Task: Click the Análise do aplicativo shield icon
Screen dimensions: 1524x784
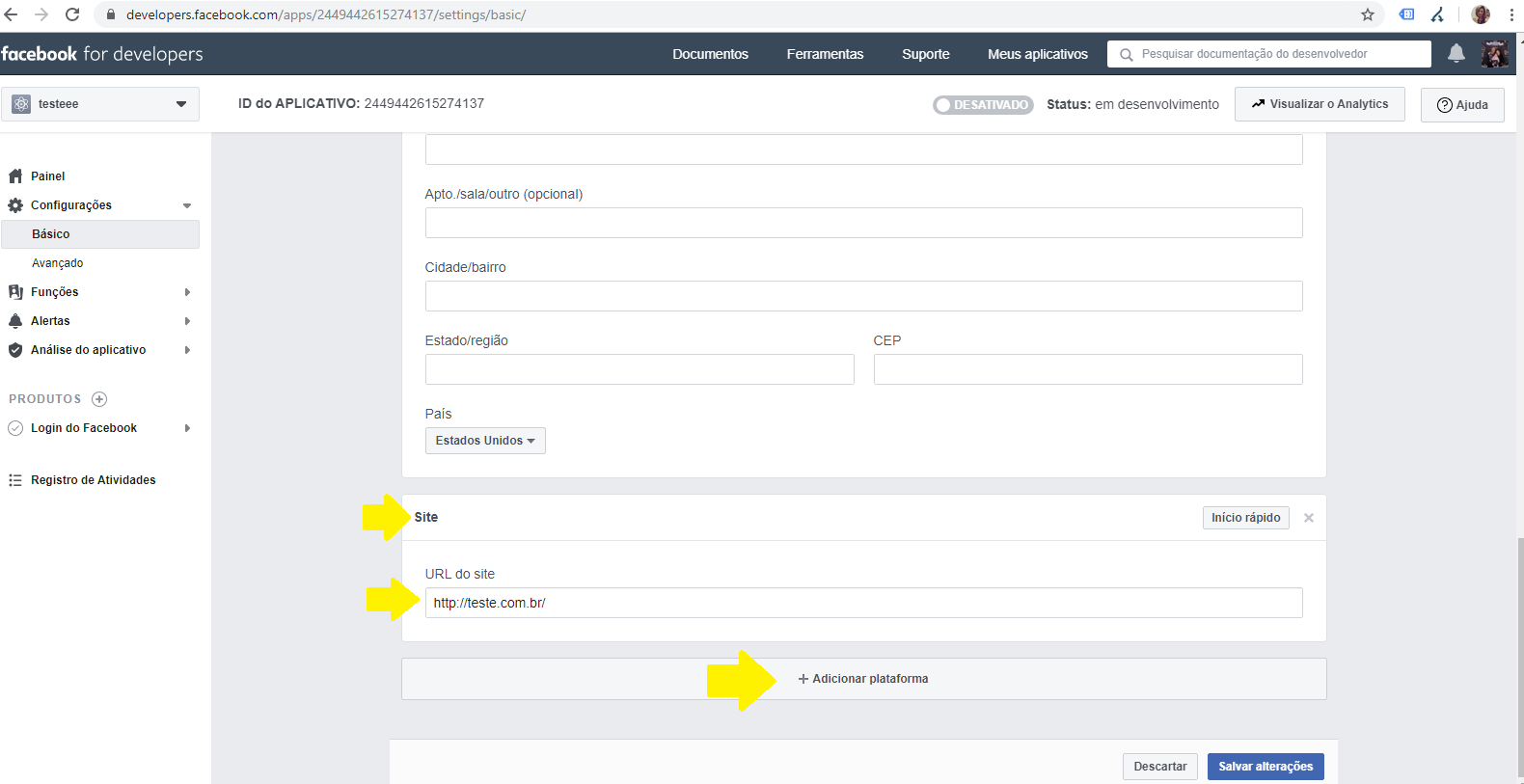Action: (15, 350)
